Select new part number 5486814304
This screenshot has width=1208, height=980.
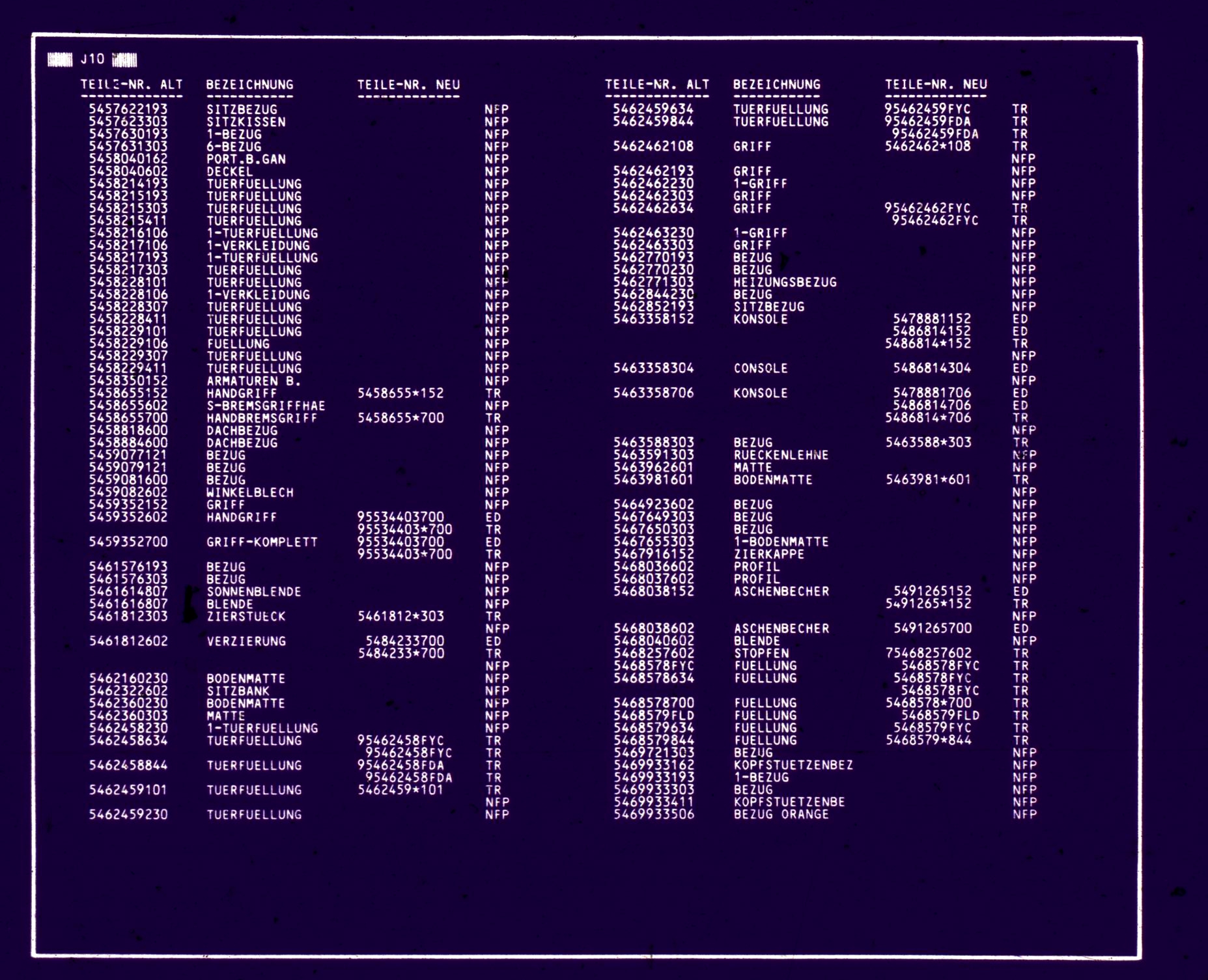[x=932, y=369]
